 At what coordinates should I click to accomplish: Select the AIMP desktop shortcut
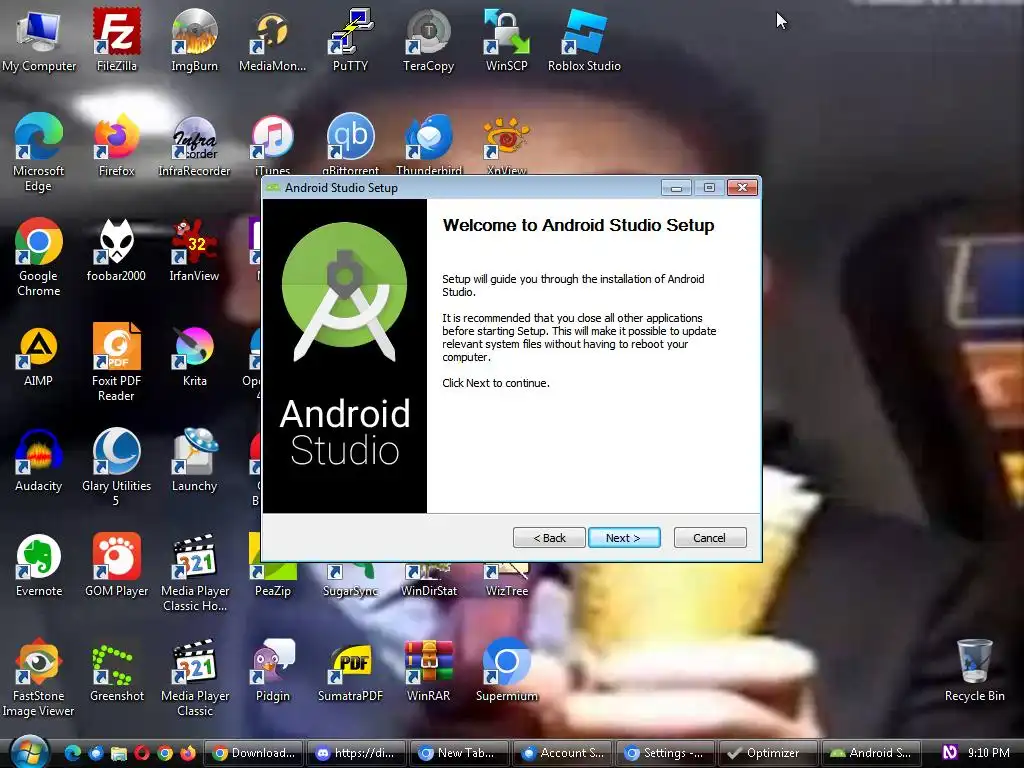tap(39, 356)
